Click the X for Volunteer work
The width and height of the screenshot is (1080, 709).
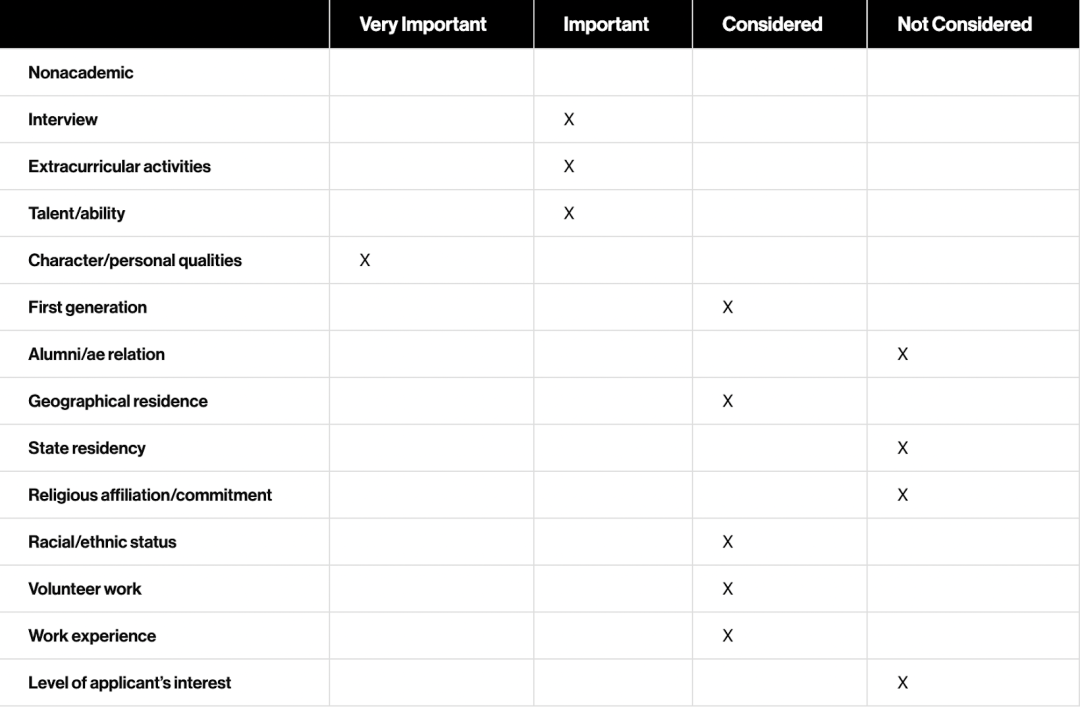(x=728, y=588)
